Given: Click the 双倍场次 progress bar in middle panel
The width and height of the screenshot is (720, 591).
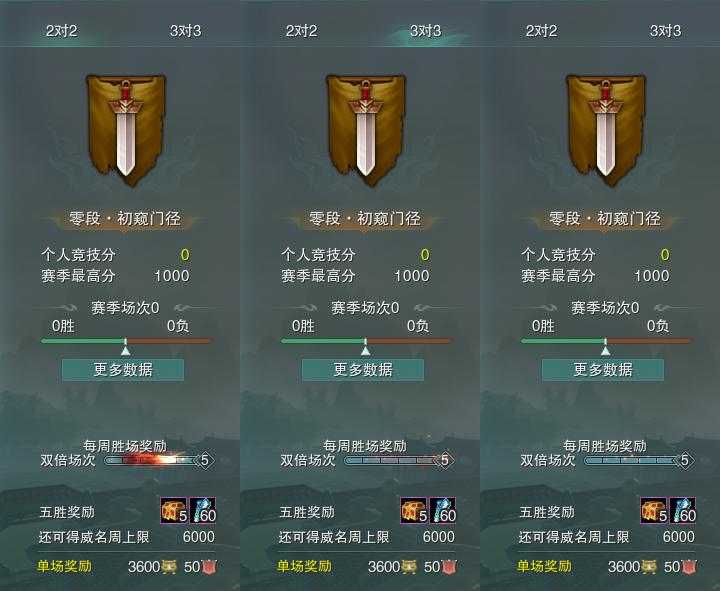Looking at the screenshot, I should pyautogui.click(x=399, y=460).
